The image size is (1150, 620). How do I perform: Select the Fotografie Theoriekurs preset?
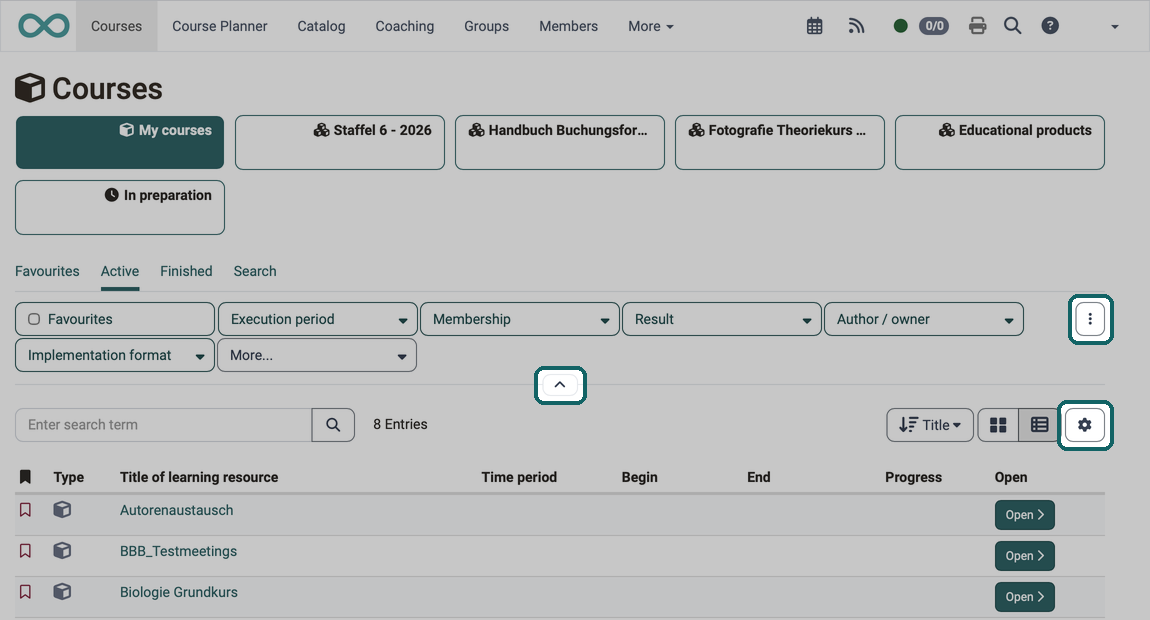780,142
